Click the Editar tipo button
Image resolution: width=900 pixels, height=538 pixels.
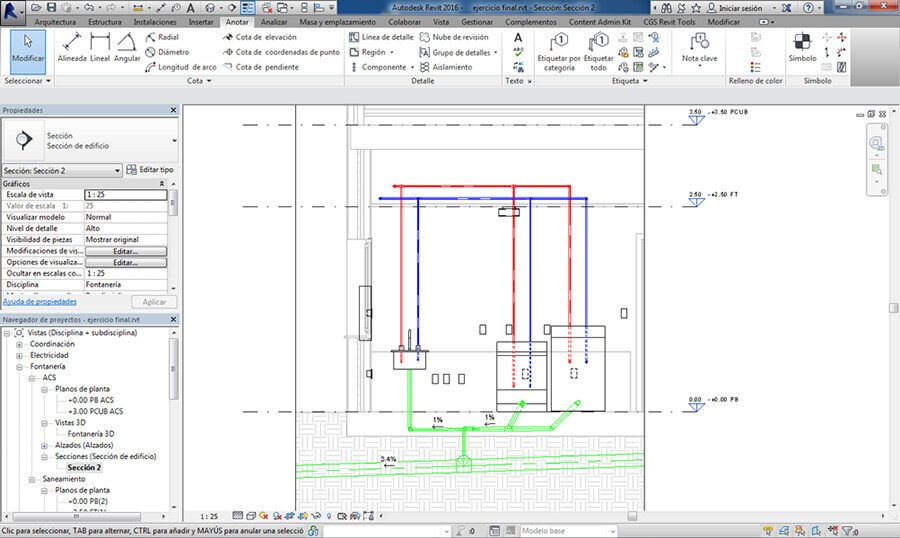[x=150, y=170]
